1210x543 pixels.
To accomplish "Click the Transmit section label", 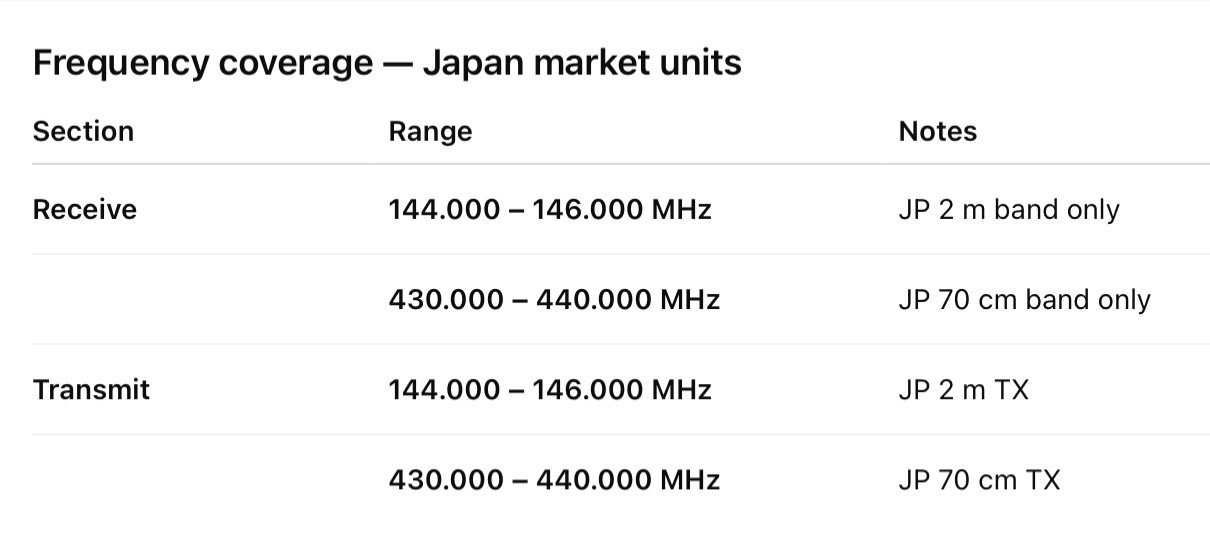I will click(91, 390).
